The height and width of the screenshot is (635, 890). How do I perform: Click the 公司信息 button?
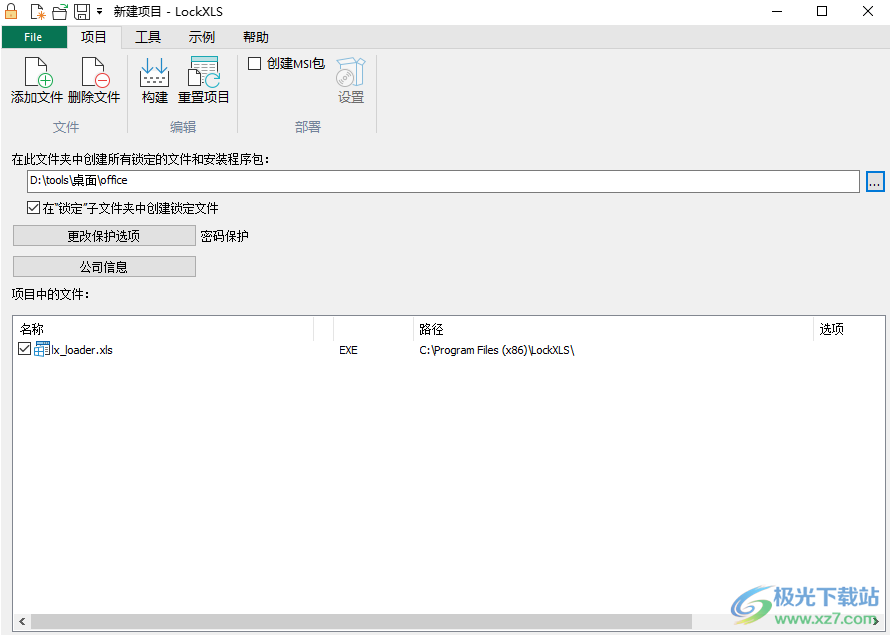(x=104, y=267)
